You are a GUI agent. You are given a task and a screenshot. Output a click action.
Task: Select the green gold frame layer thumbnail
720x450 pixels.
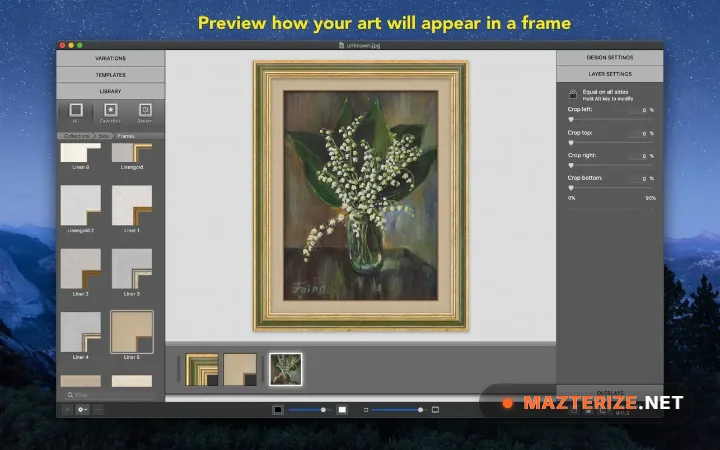coord(202,370)
